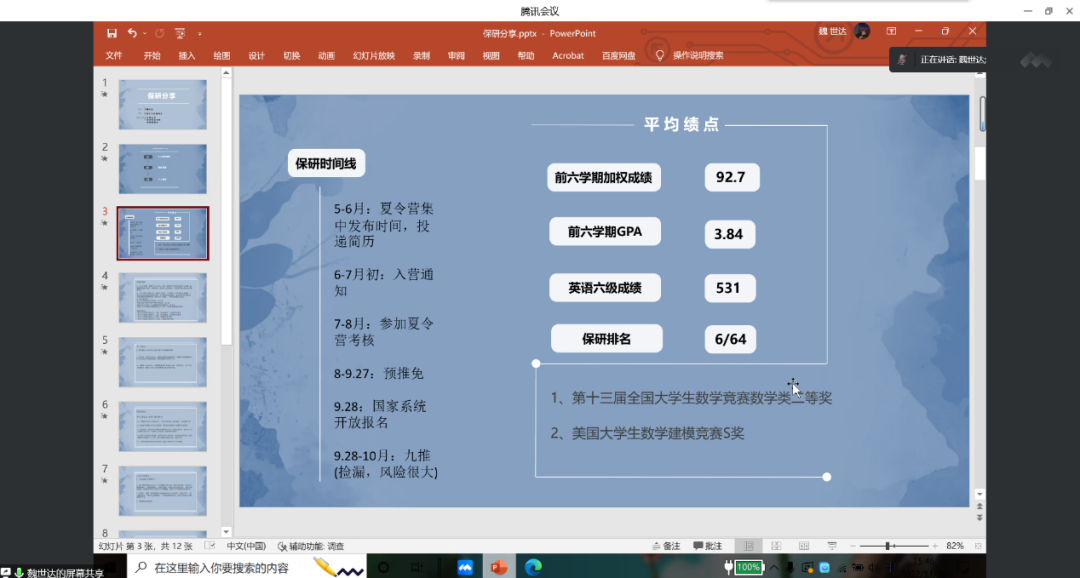Open the 设计 ribbon tab
This screenshot has height=578, width=1080.
tap(256, 56)
